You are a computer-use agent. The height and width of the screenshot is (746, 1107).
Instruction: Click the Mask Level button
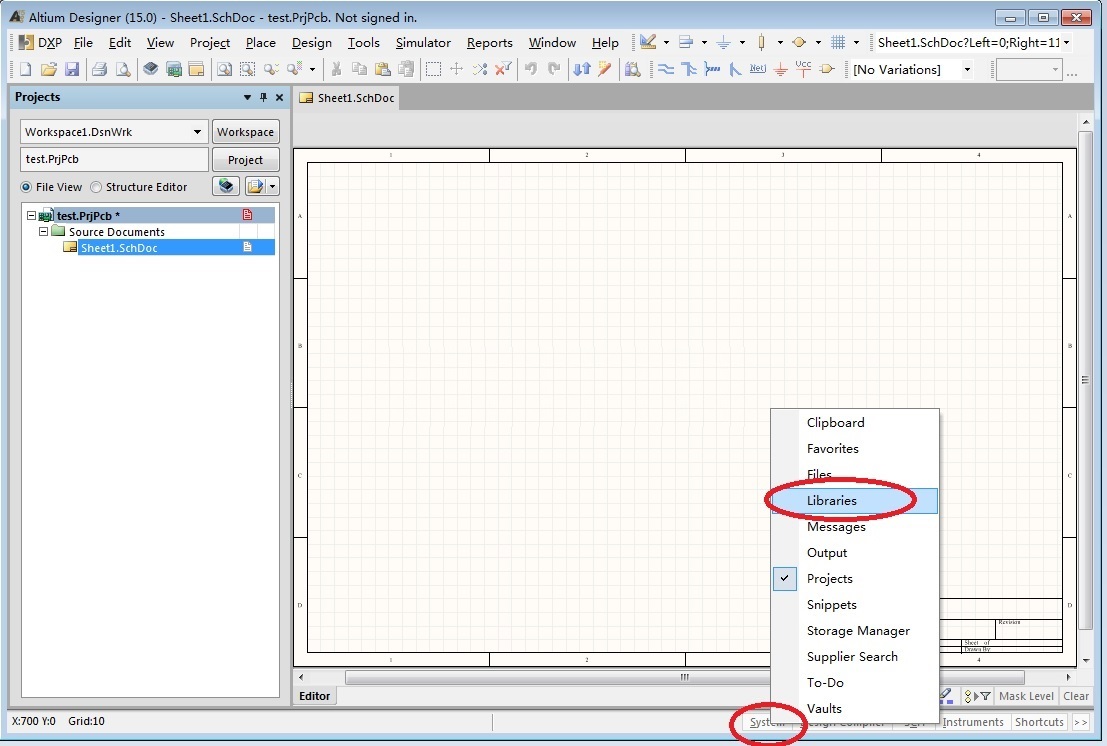[1026, 696]
